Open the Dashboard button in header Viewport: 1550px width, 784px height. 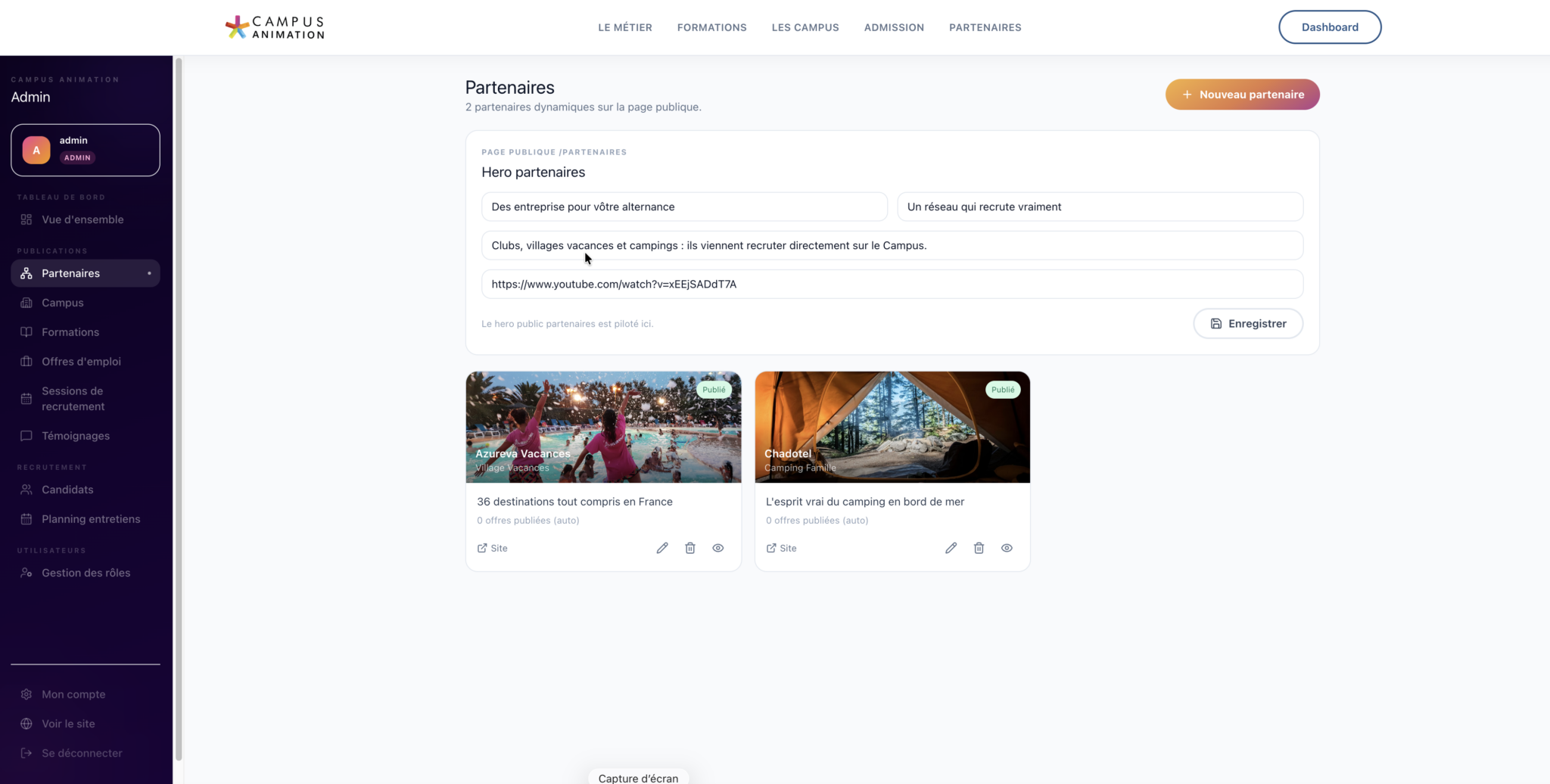click(1329, 27)
